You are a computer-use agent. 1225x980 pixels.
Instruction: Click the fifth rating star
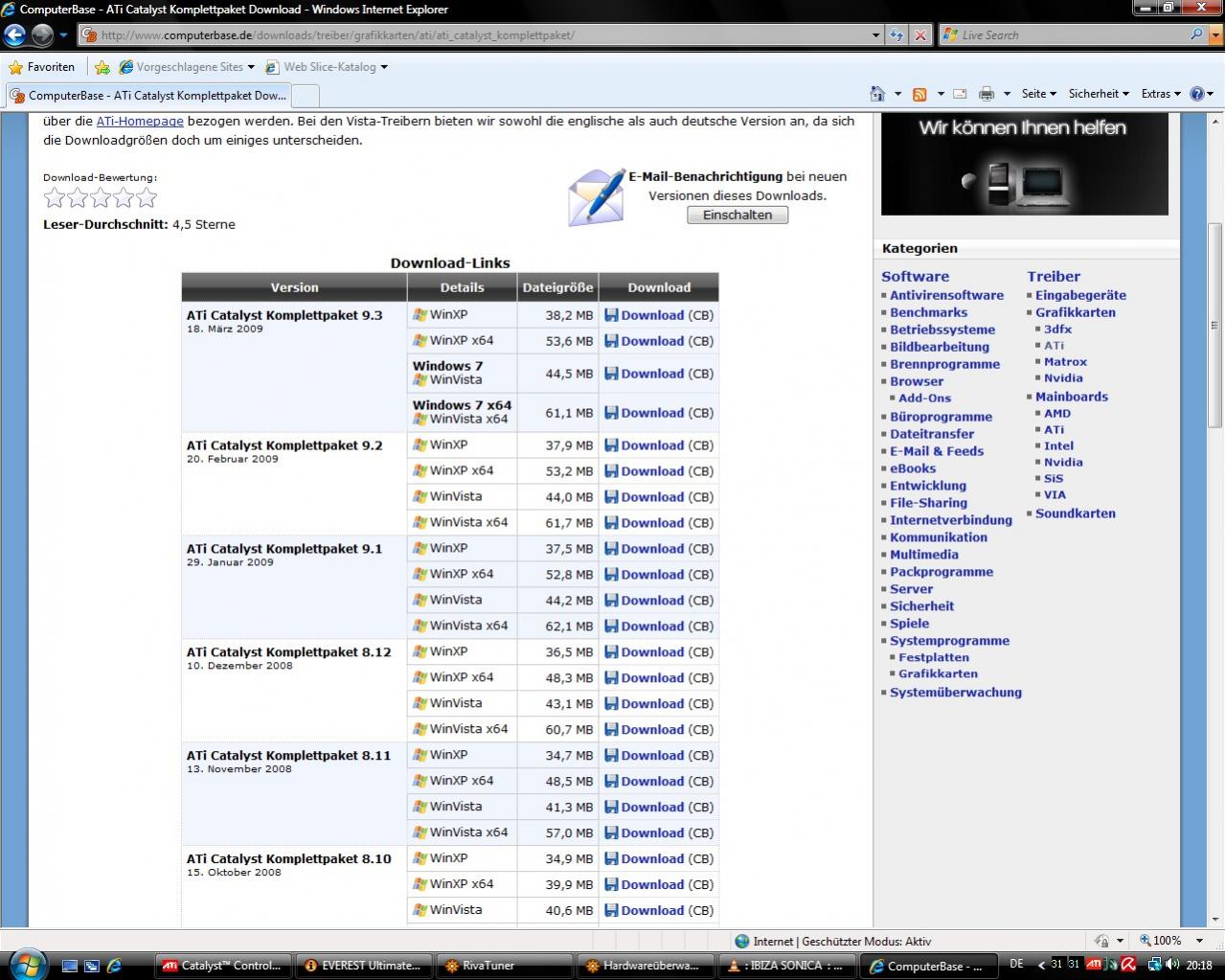pyautogui.click(x=147, y=198)
